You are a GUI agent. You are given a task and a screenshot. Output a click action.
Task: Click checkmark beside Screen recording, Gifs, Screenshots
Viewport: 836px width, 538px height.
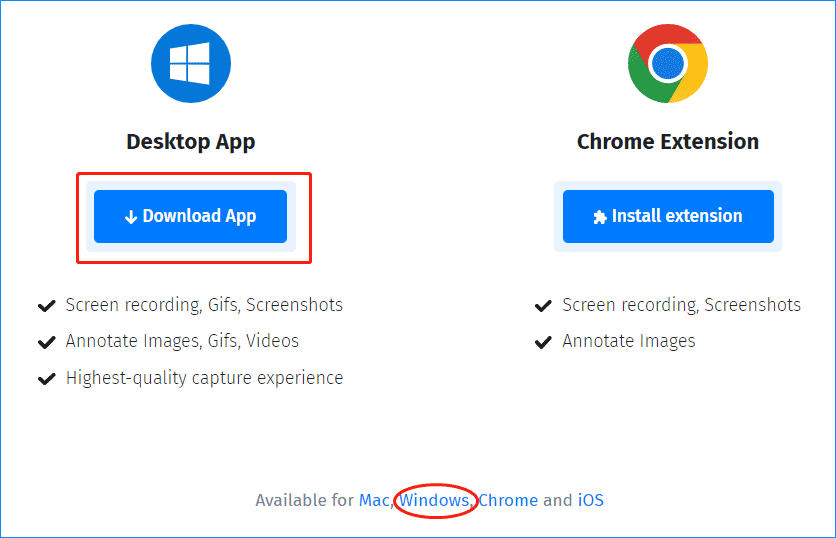pos(46,305)
